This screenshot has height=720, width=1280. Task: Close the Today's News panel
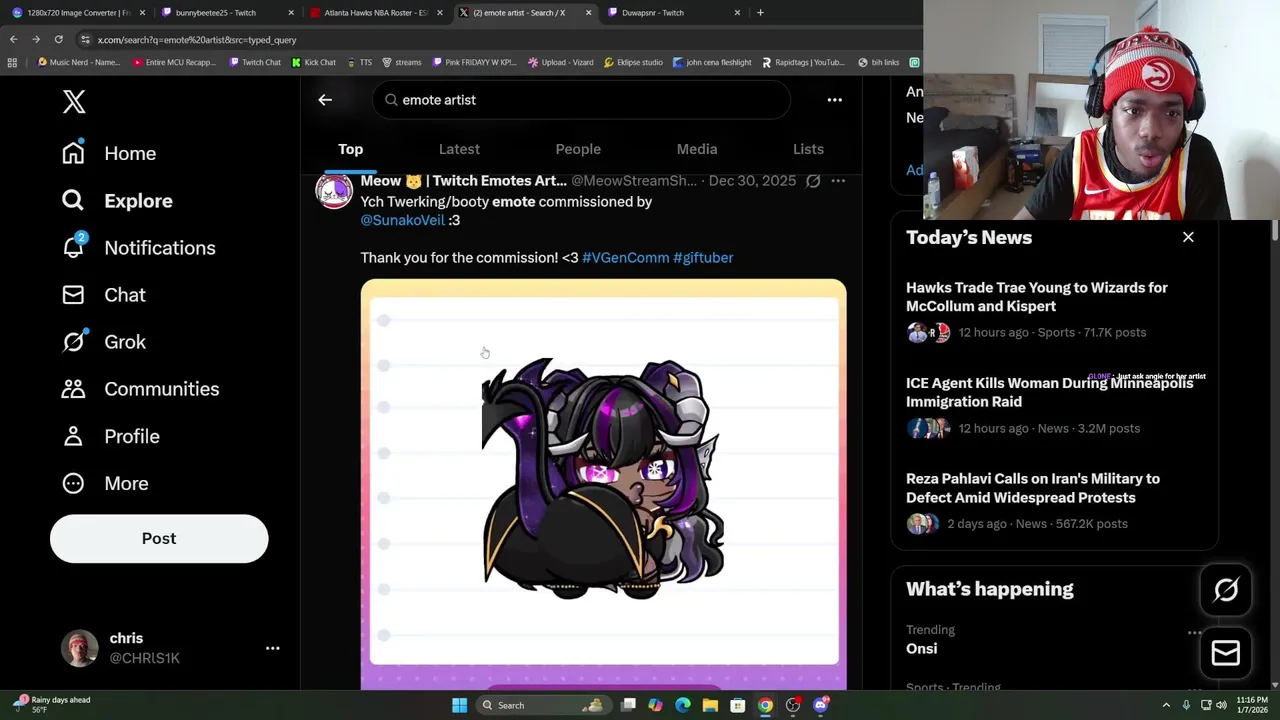click(x=1188, y=237)
